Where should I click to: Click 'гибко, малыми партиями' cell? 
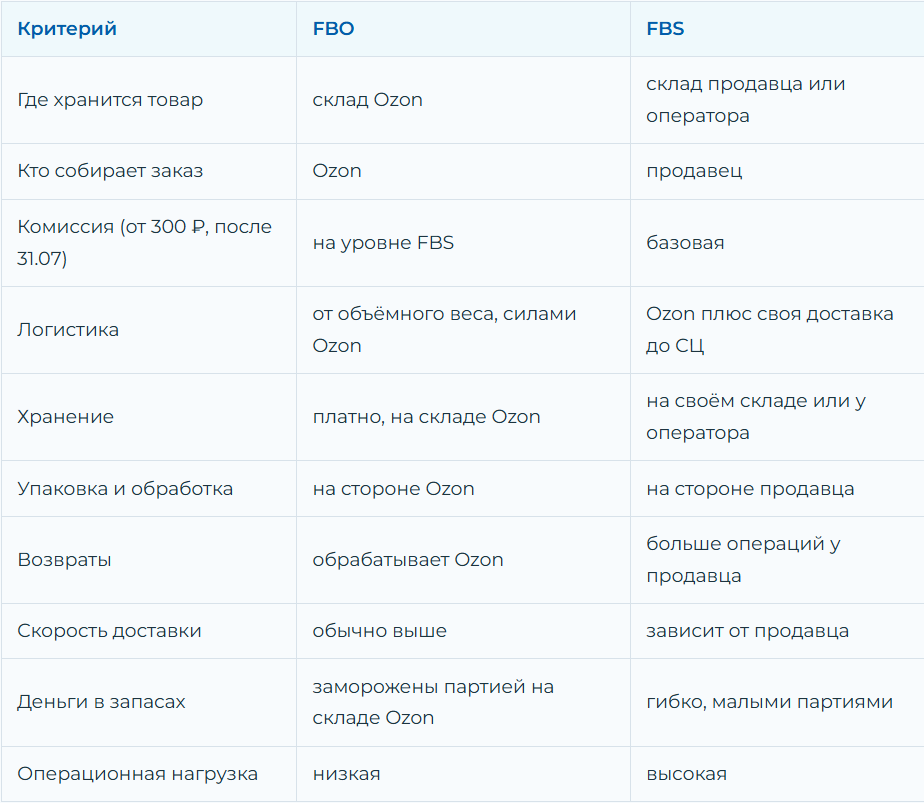pos(770,702)
